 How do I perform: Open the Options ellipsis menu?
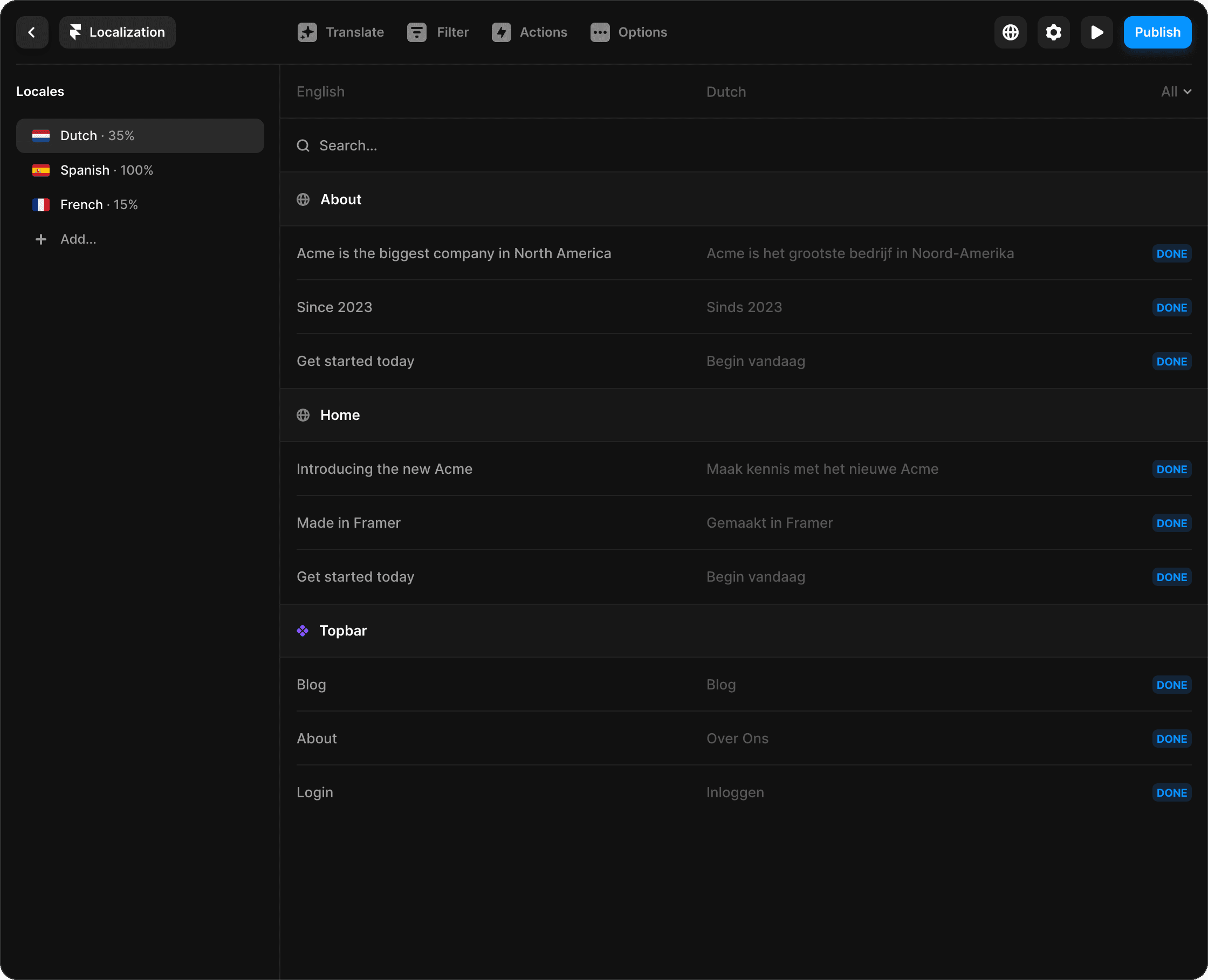click(629, 32)
